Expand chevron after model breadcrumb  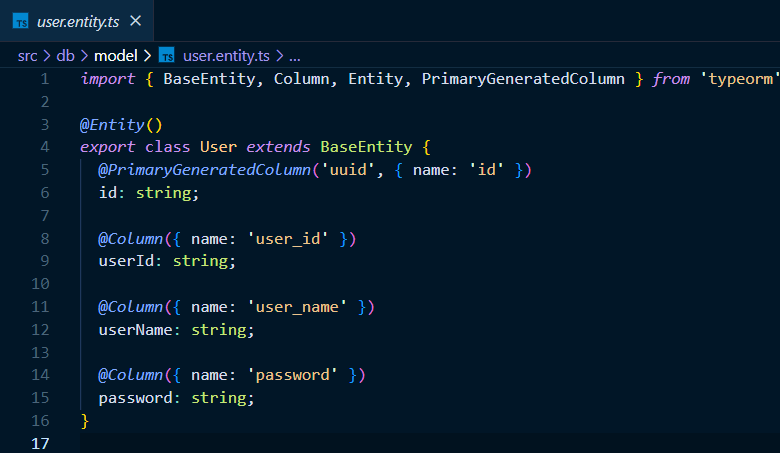tap(147, 56)
